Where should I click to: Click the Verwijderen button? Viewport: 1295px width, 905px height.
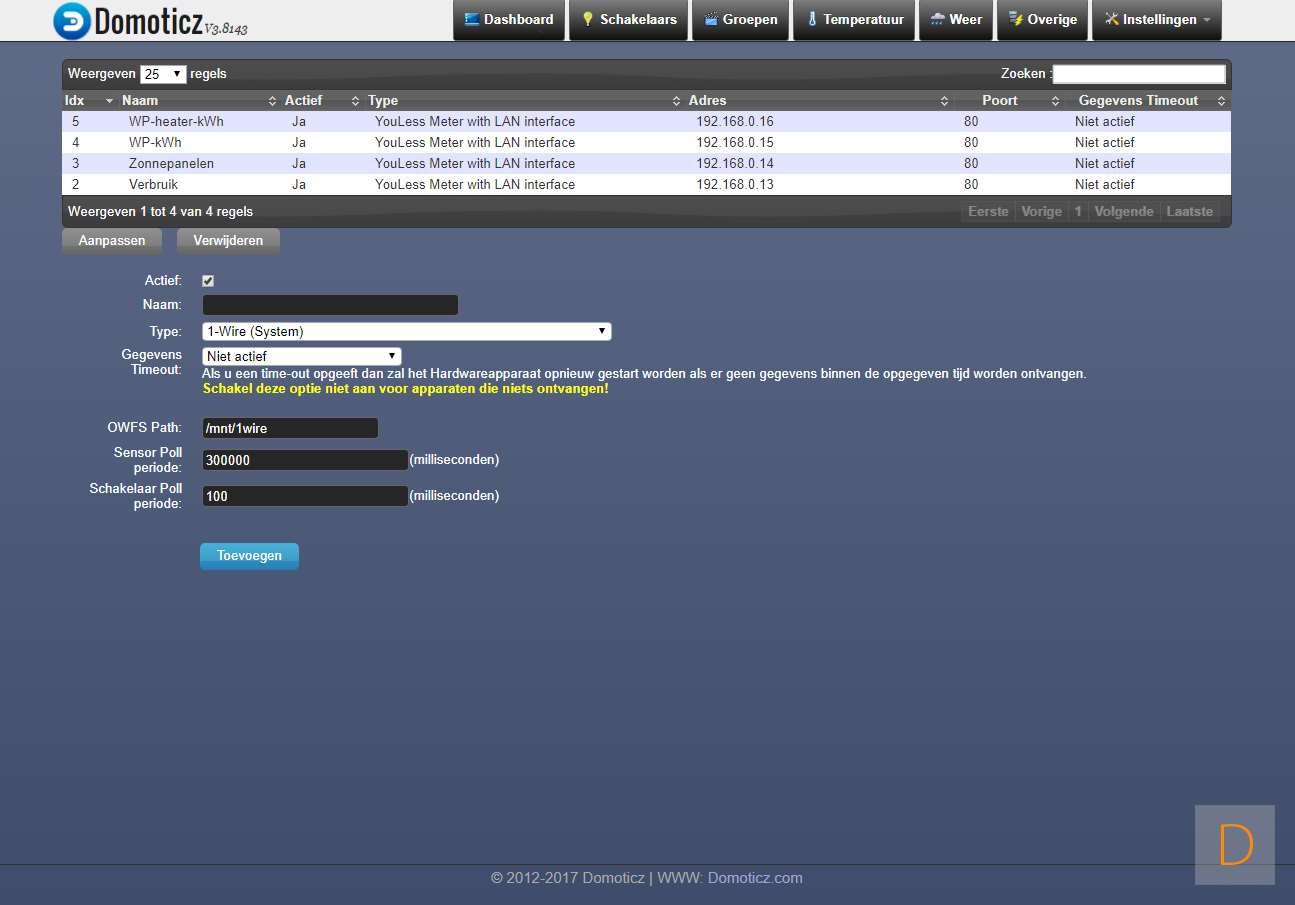tap(228, 241)
